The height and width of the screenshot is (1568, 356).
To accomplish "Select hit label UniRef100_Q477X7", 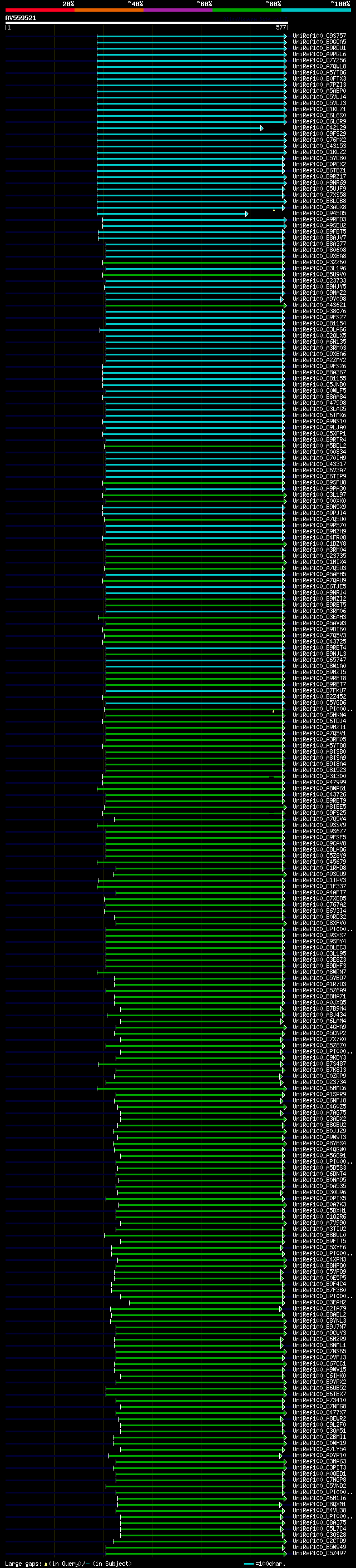I will coord(319,1412).
